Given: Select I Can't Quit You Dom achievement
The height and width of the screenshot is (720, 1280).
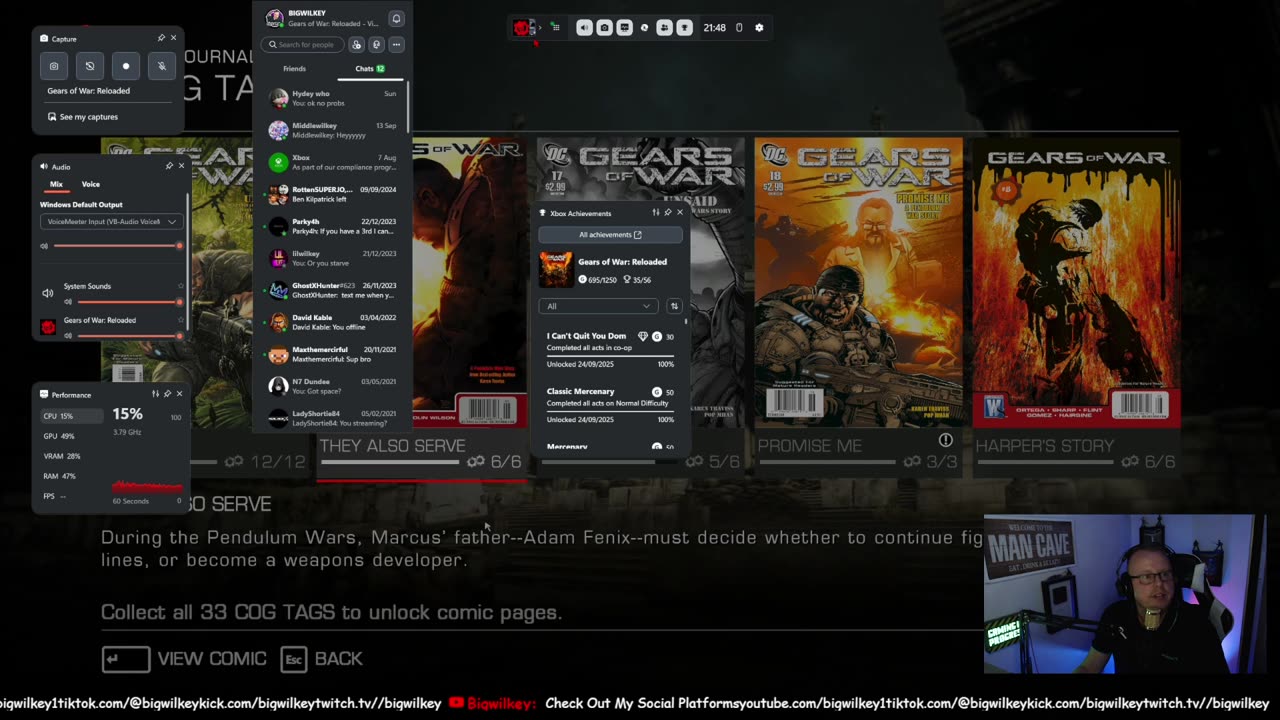Looking at the screenshot, I should click(610, 350).
